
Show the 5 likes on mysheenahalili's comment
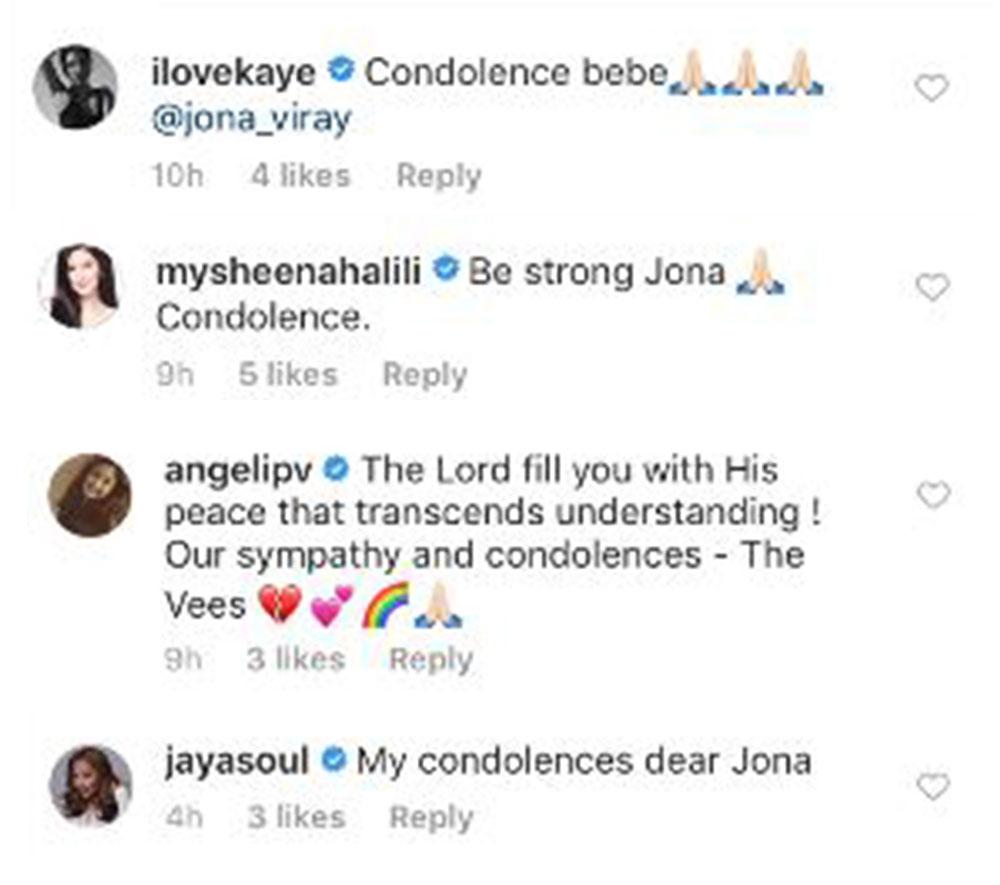[288, 375]
